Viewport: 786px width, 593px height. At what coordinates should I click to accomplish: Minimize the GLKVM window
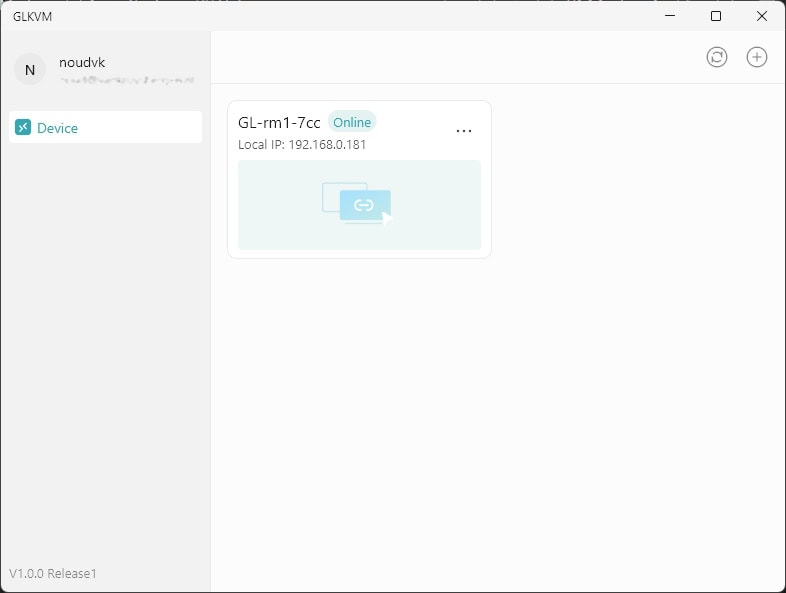(x=669, y=15)
